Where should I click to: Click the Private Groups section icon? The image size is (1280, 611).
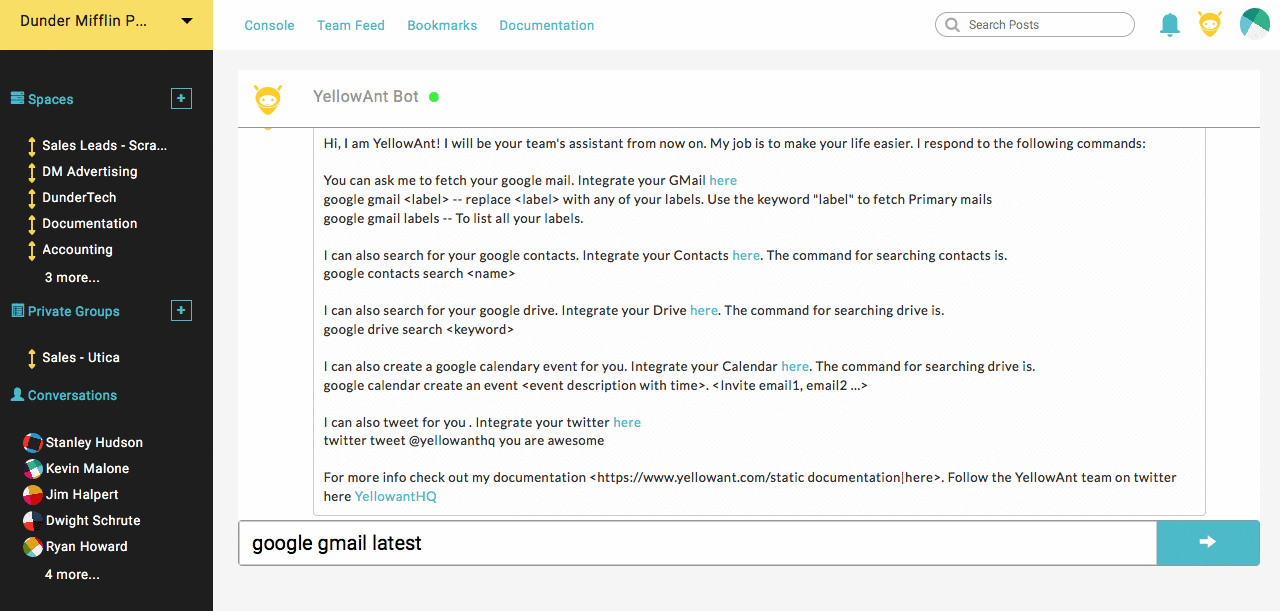click(17, 311)
